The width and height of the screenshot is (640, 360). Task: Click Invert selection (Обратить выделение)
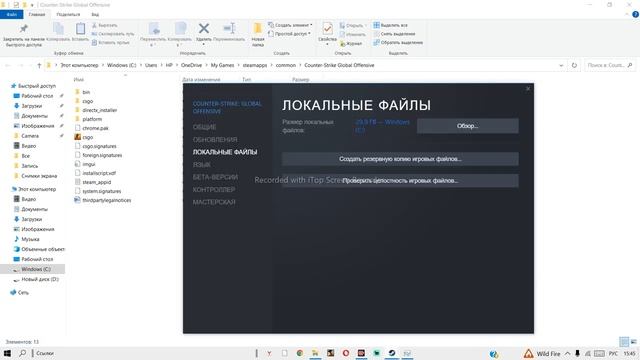398,42
